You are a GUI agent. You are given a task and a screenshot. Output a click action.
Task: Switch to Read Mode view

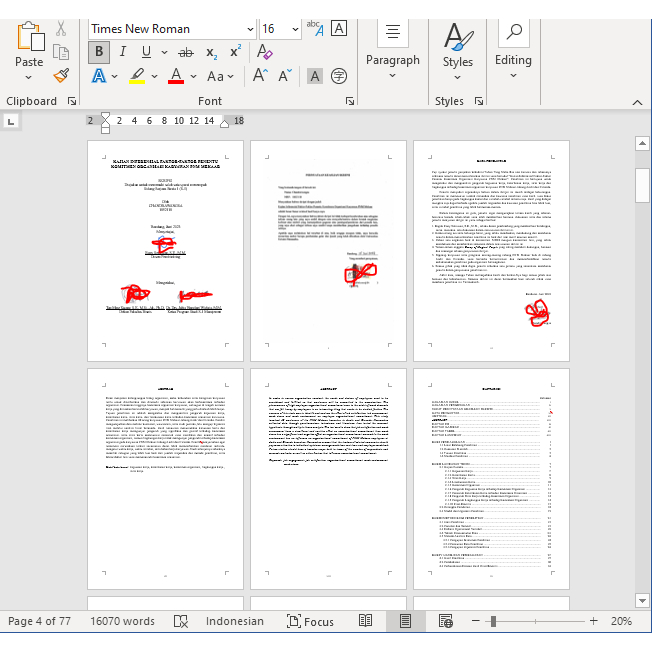pyautogui.click(x=367, y=621)
